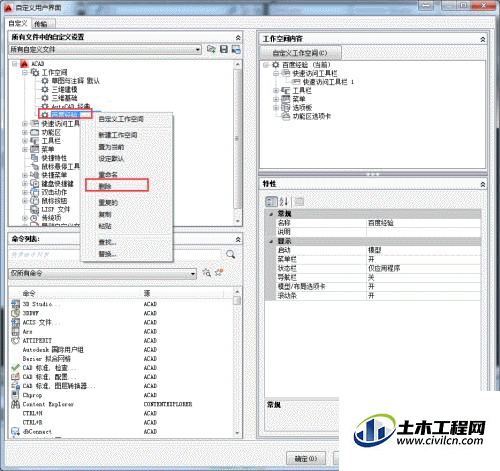Click the command list vertical scrollbar thumb
Viewport: 500px width, 471px height.
coord(237,300)
